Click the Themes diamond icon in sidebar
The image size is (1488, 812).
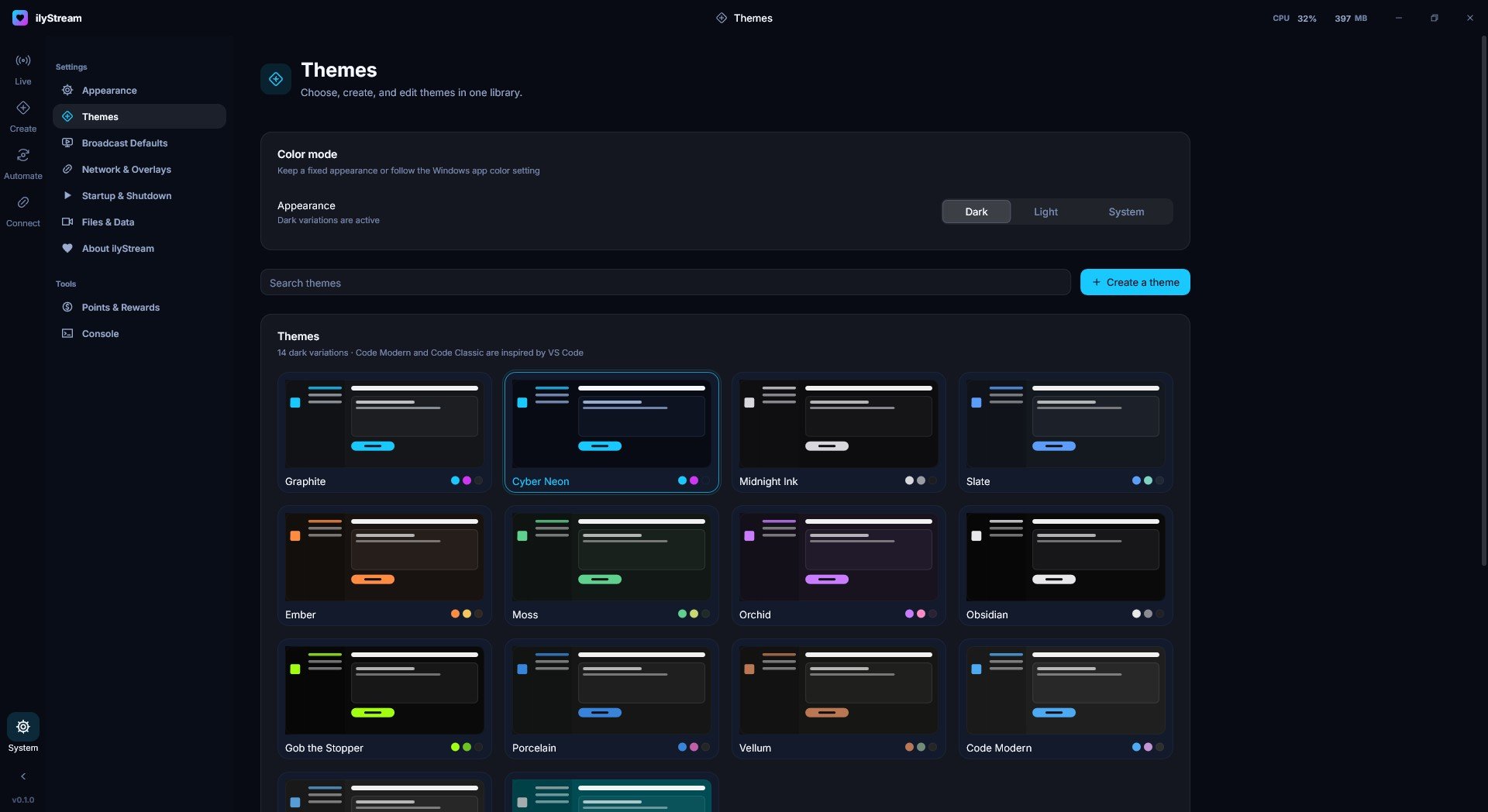(x=67, y=116)
